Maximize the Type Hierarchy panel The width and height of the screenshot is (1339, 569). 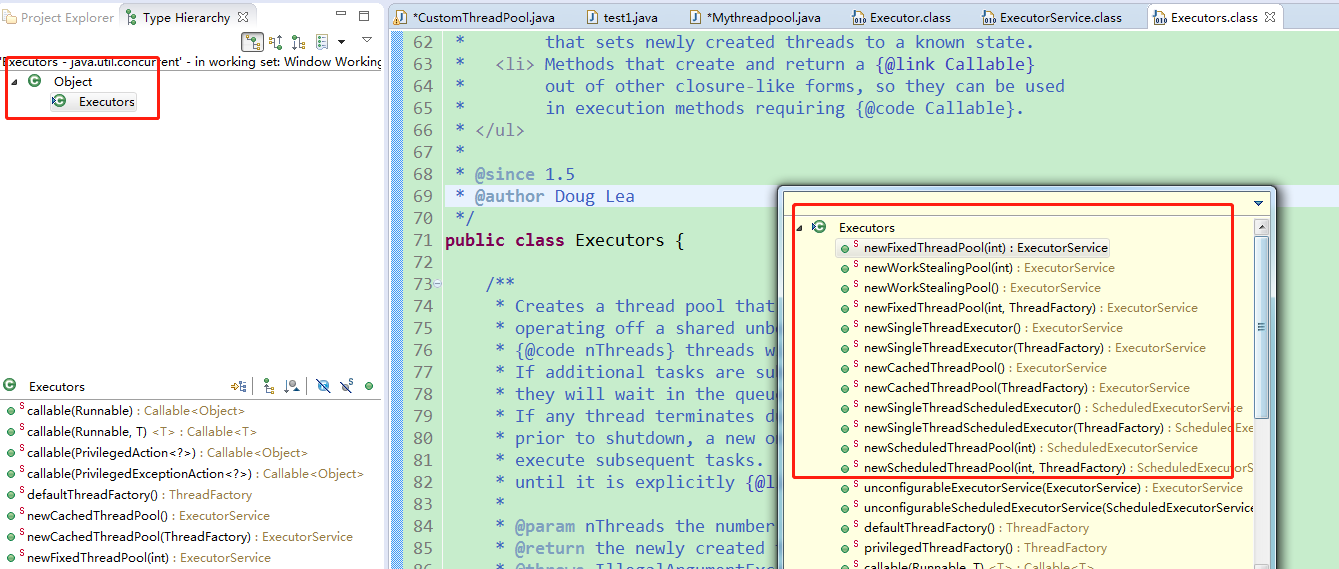(364, 17)
